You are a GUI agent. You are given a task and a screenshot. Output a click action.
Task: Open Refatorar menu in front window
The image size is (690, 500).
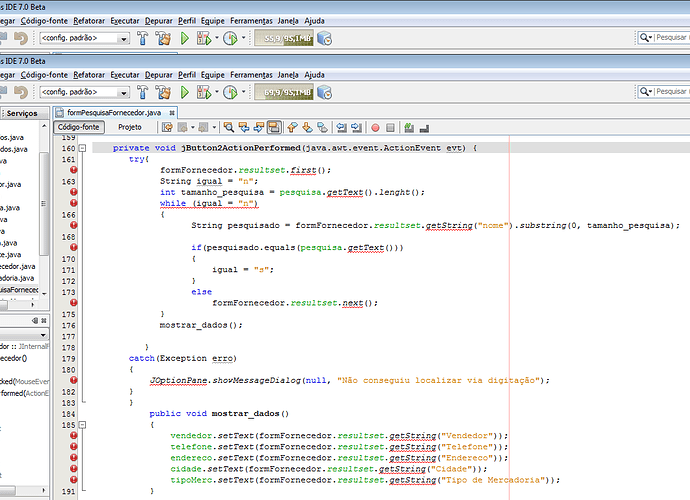(x=89, y=75)
